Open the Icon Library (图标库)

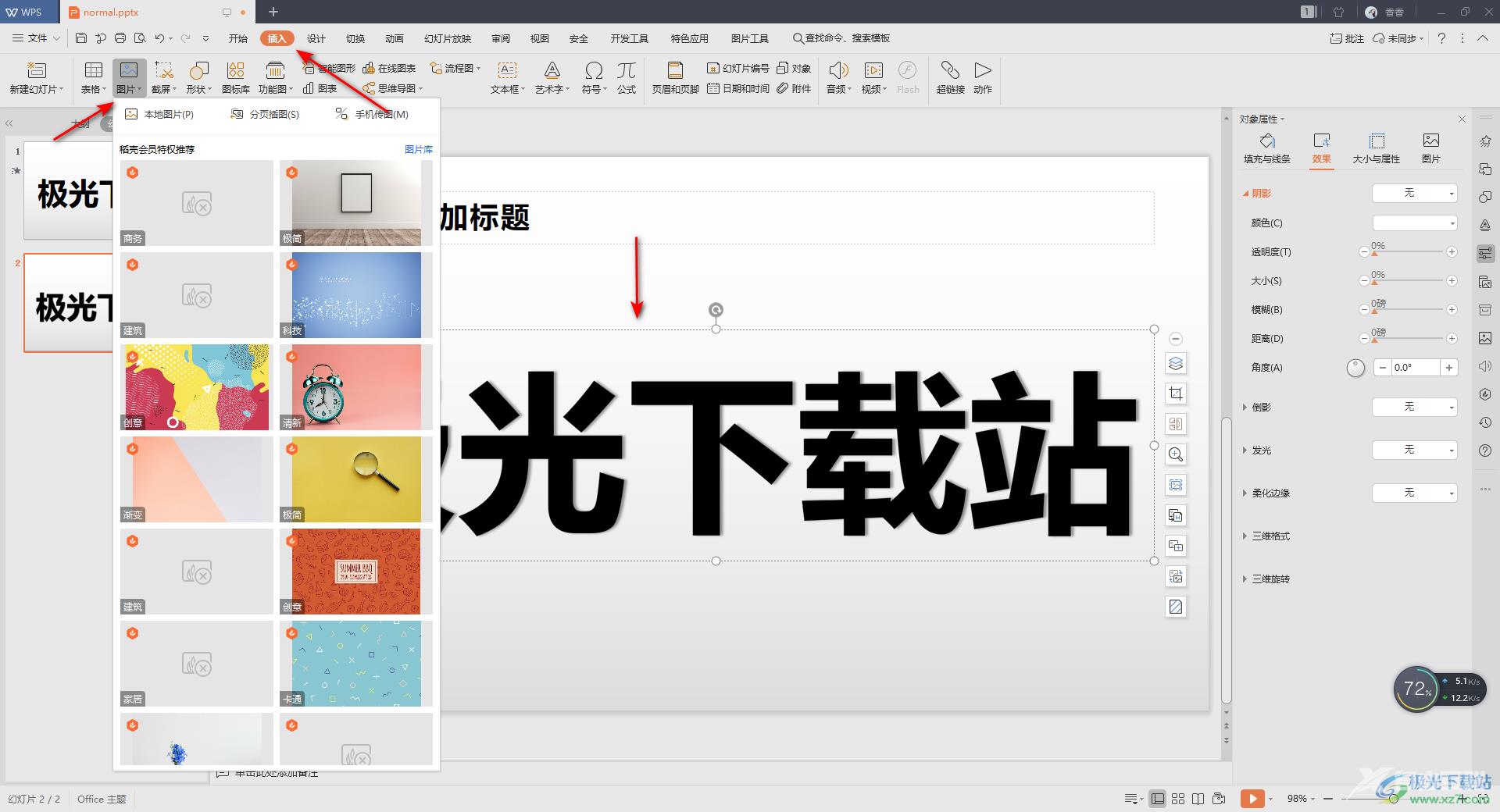point(236,78)
